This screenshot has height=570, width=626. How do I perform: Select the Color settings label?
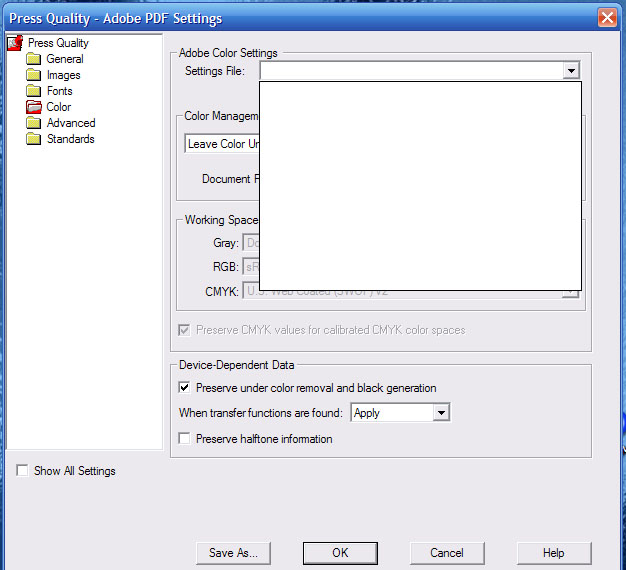click(59, 107)
